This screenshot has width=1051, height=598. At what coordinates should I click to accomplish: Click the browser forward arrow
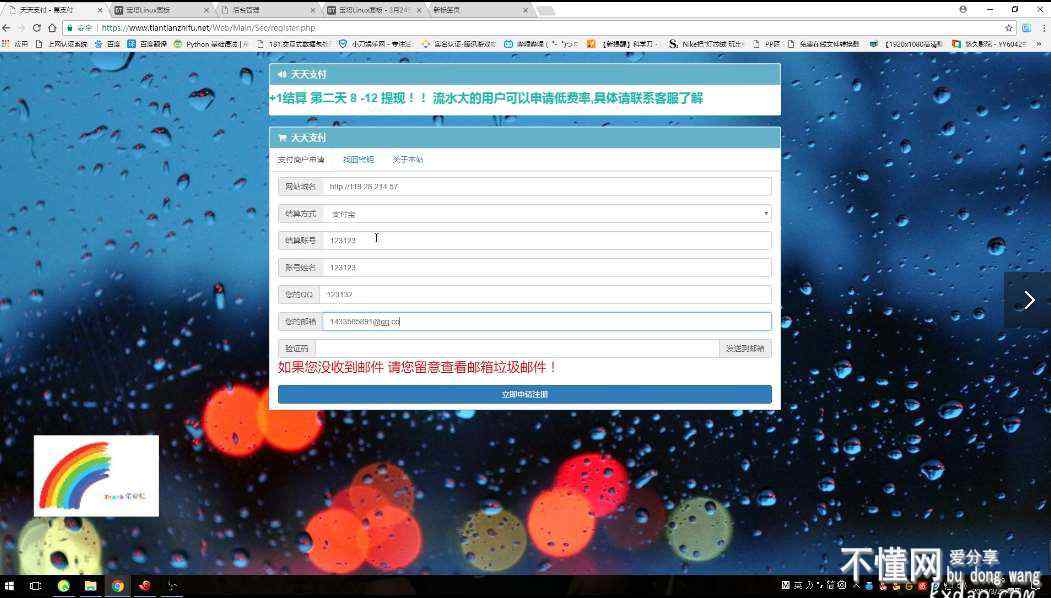(x=21, y=27)
